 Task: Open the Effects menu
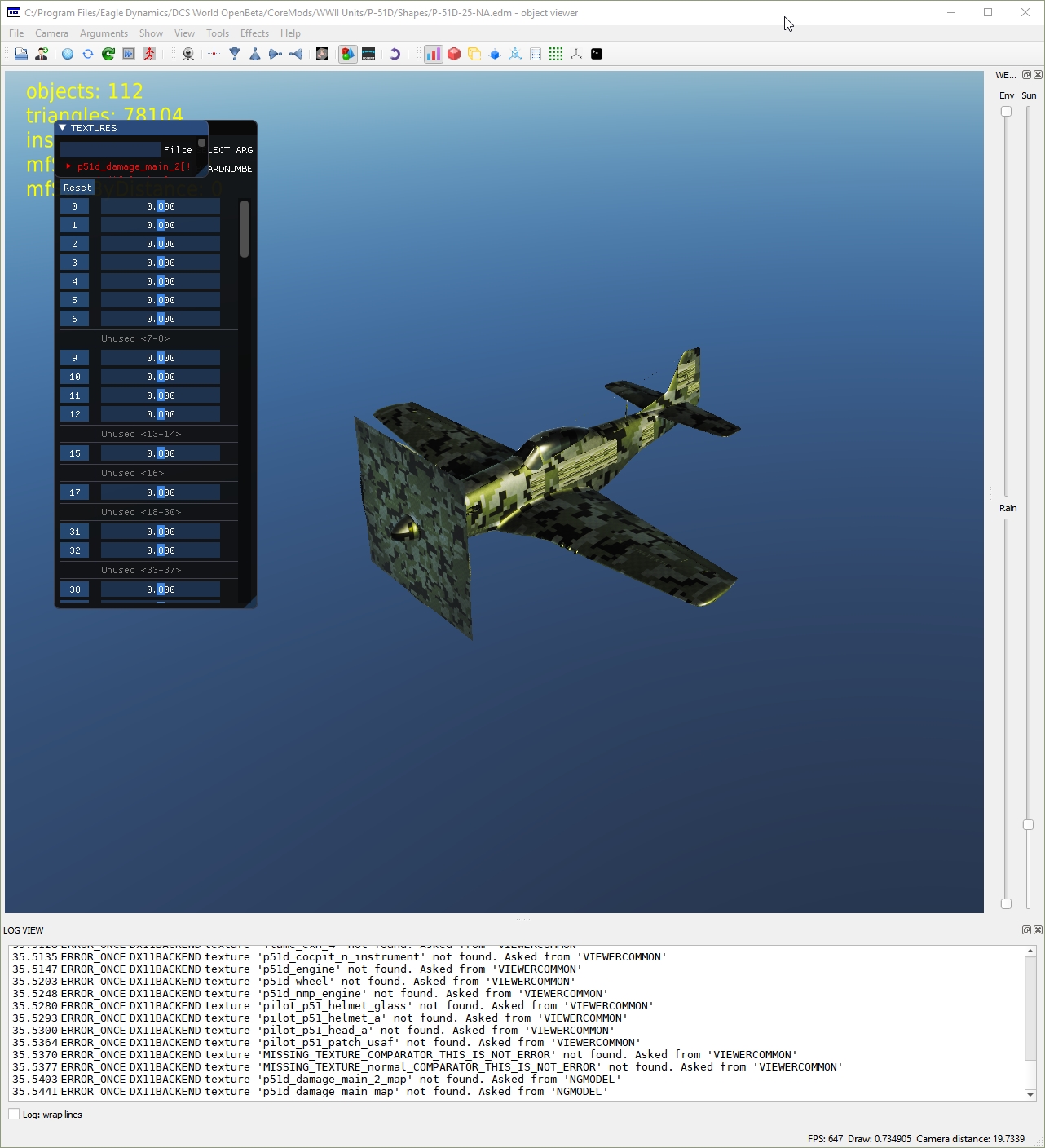click(254, 33)
